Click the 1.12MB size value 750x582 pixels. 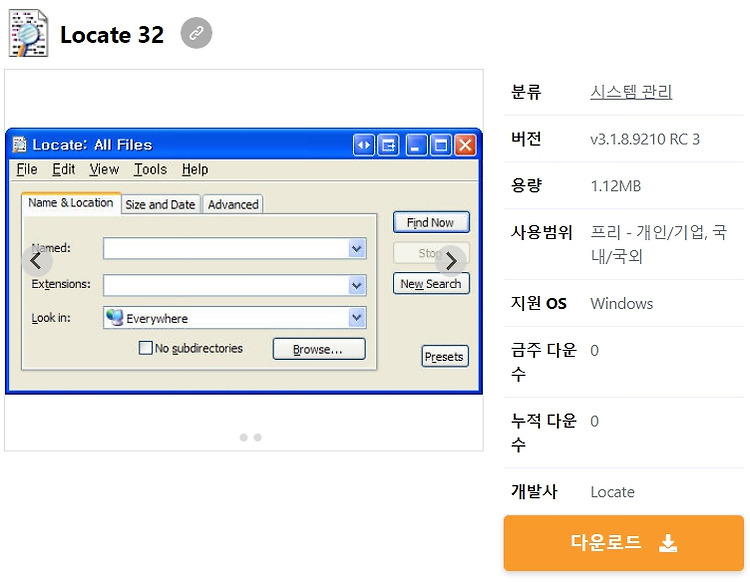pos(616,186)
